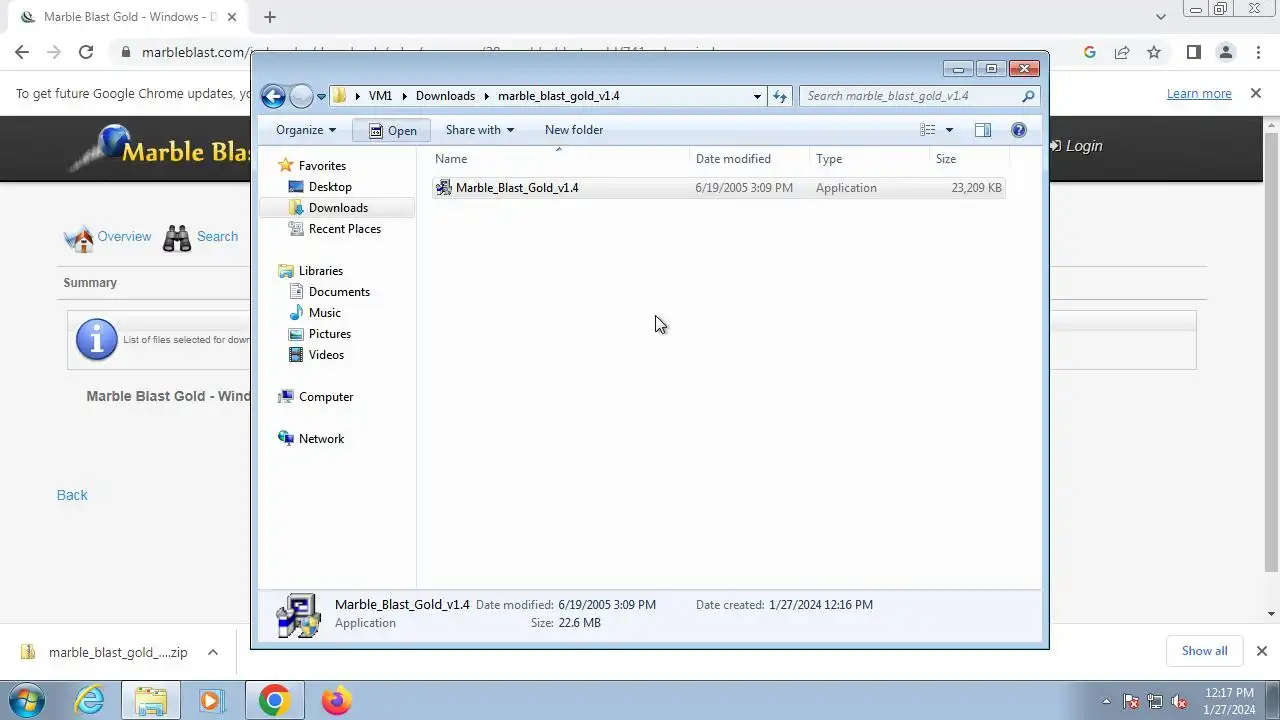Go back using Explorer's back arrow
Viewport: 1280px width, 720px height.
(x=273, y=96)
